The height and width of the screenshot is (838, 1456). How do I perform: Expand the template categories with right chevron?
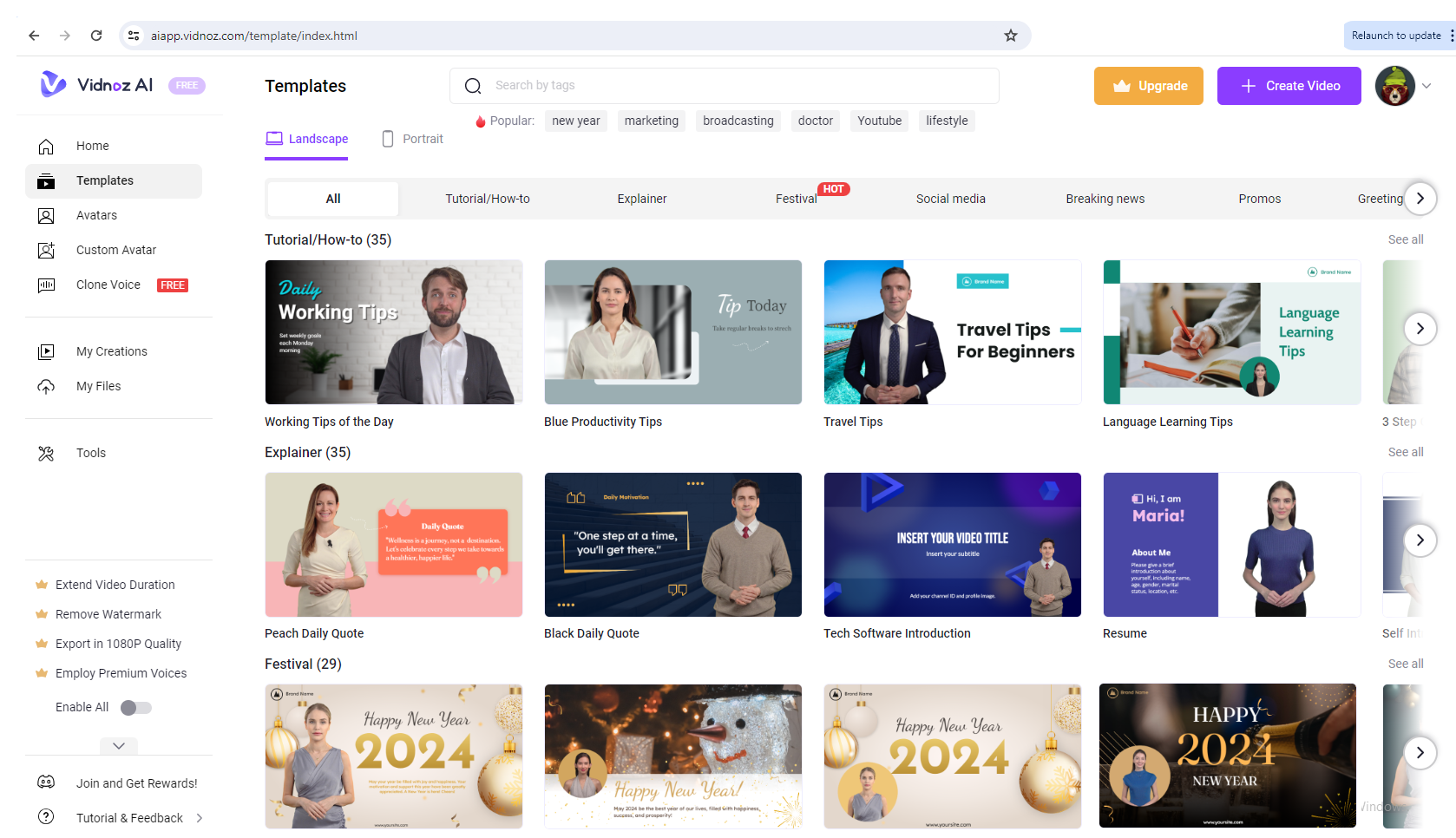1420,199
